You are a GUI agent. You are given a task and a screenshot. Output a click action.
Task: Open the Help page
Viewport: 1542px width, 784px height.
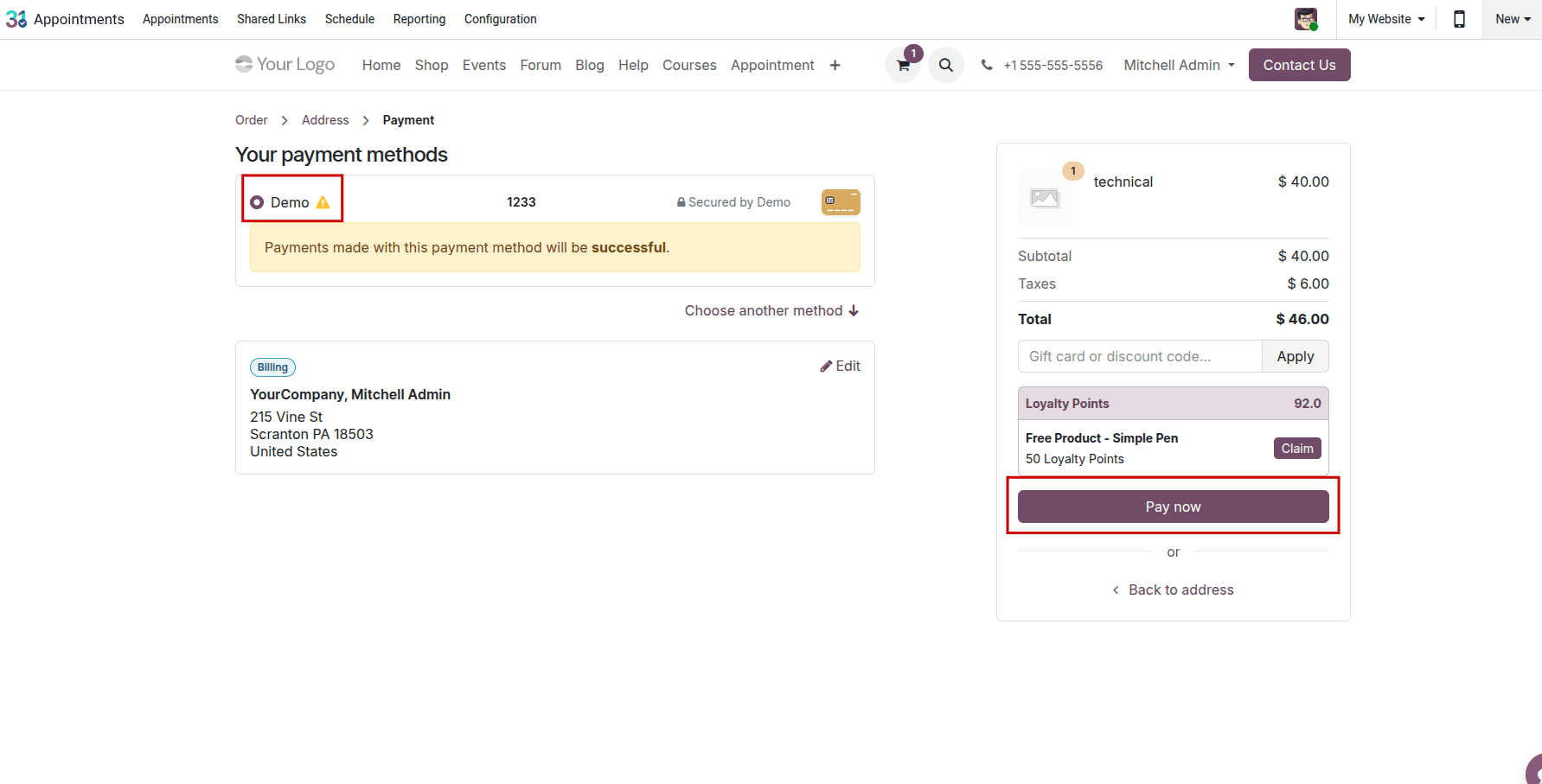(633, 65)
